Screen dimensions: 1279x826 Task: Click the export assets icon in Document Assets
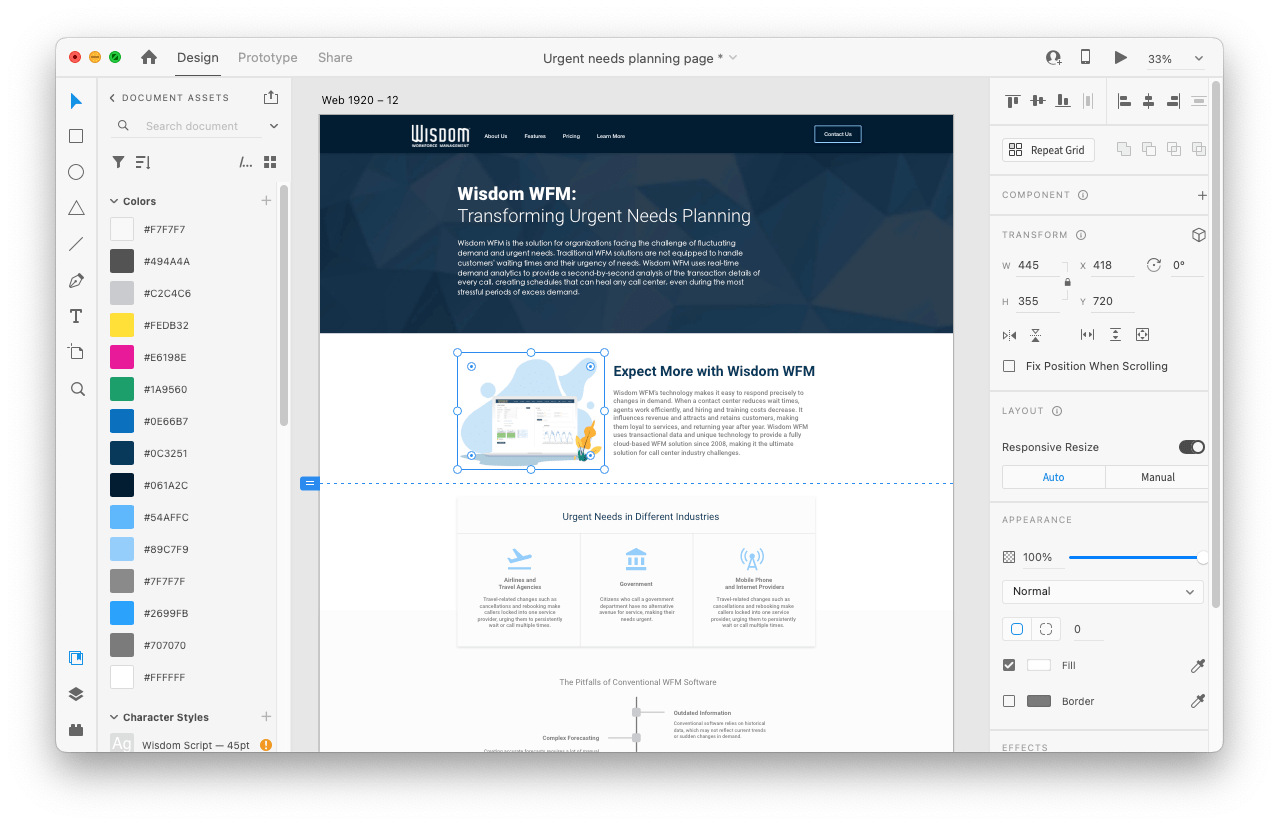(270, 97)
